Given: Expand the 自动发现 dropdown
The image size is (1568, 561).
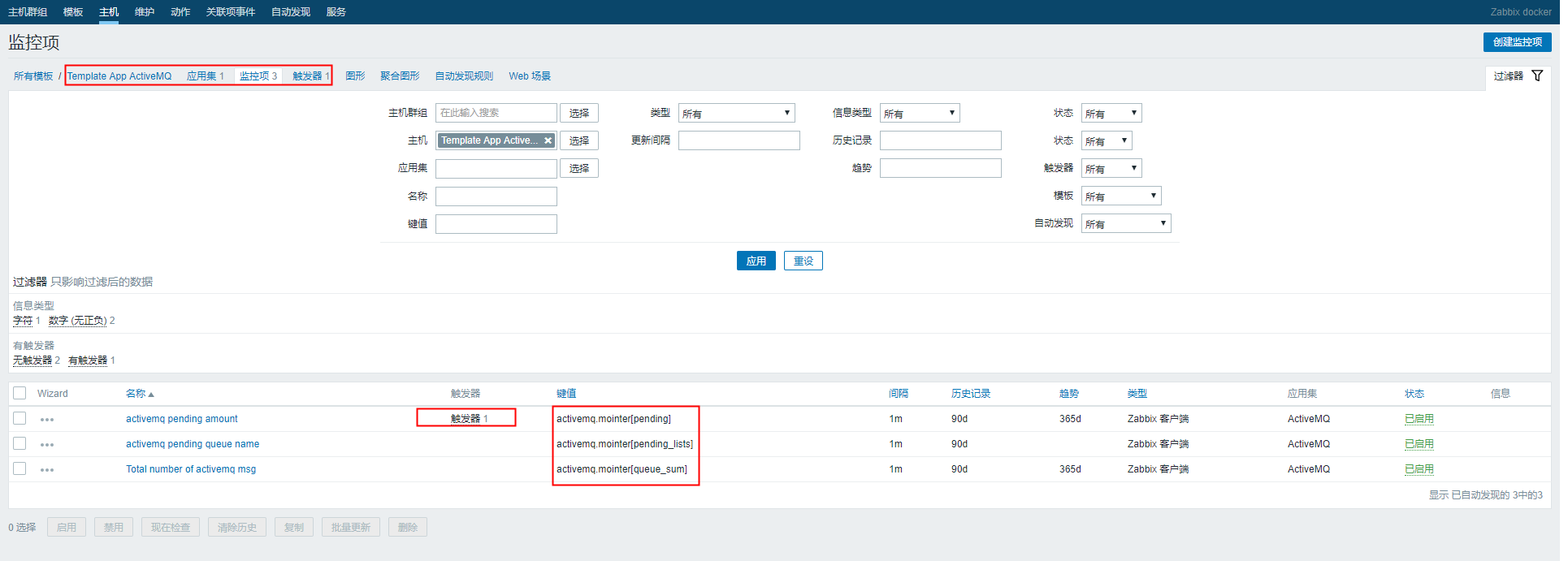Looking at the screenshot, I should 1125,223.
